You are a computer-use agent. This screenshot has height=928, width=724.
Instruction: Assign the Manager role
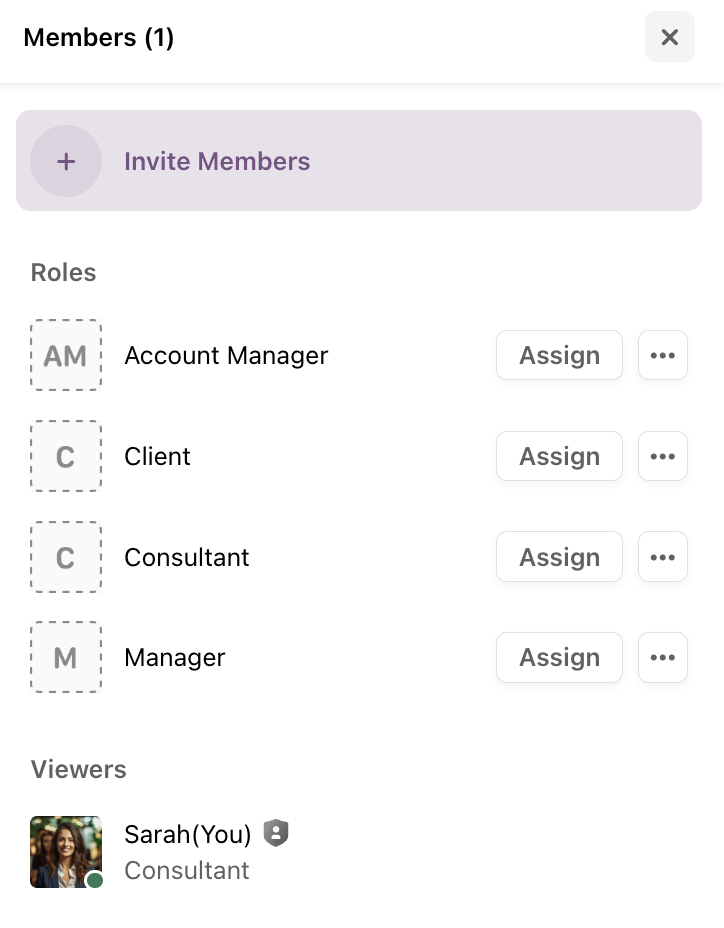[559, 657]
